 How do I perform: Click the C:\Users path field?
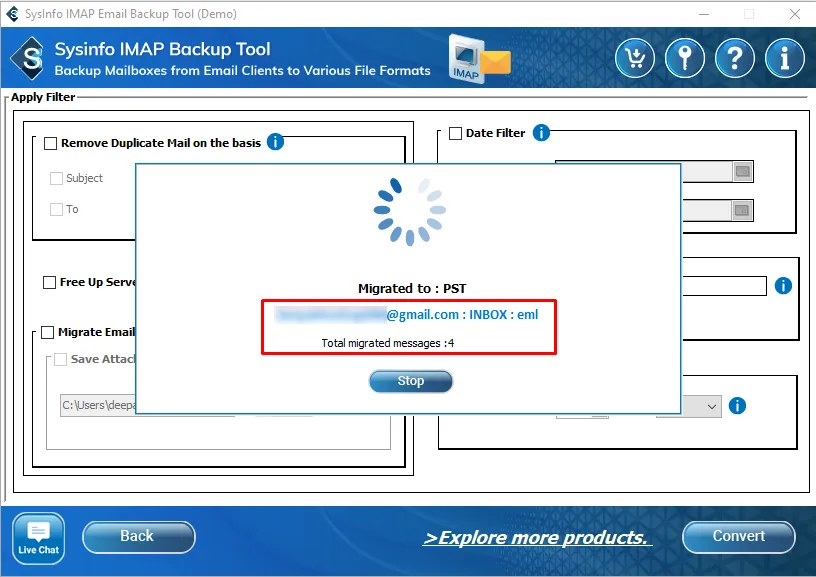click(98, 405)
